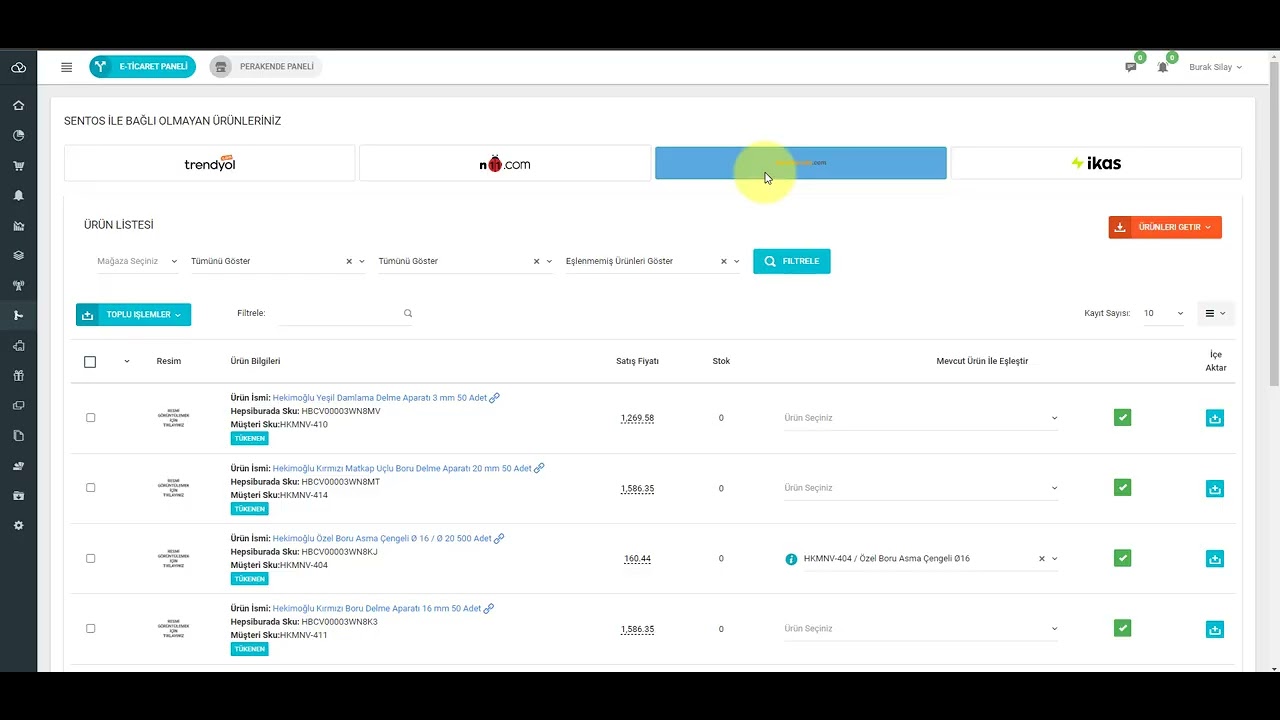Open the Mağaza Seçiniz dropdown

(x=136, y=261)
